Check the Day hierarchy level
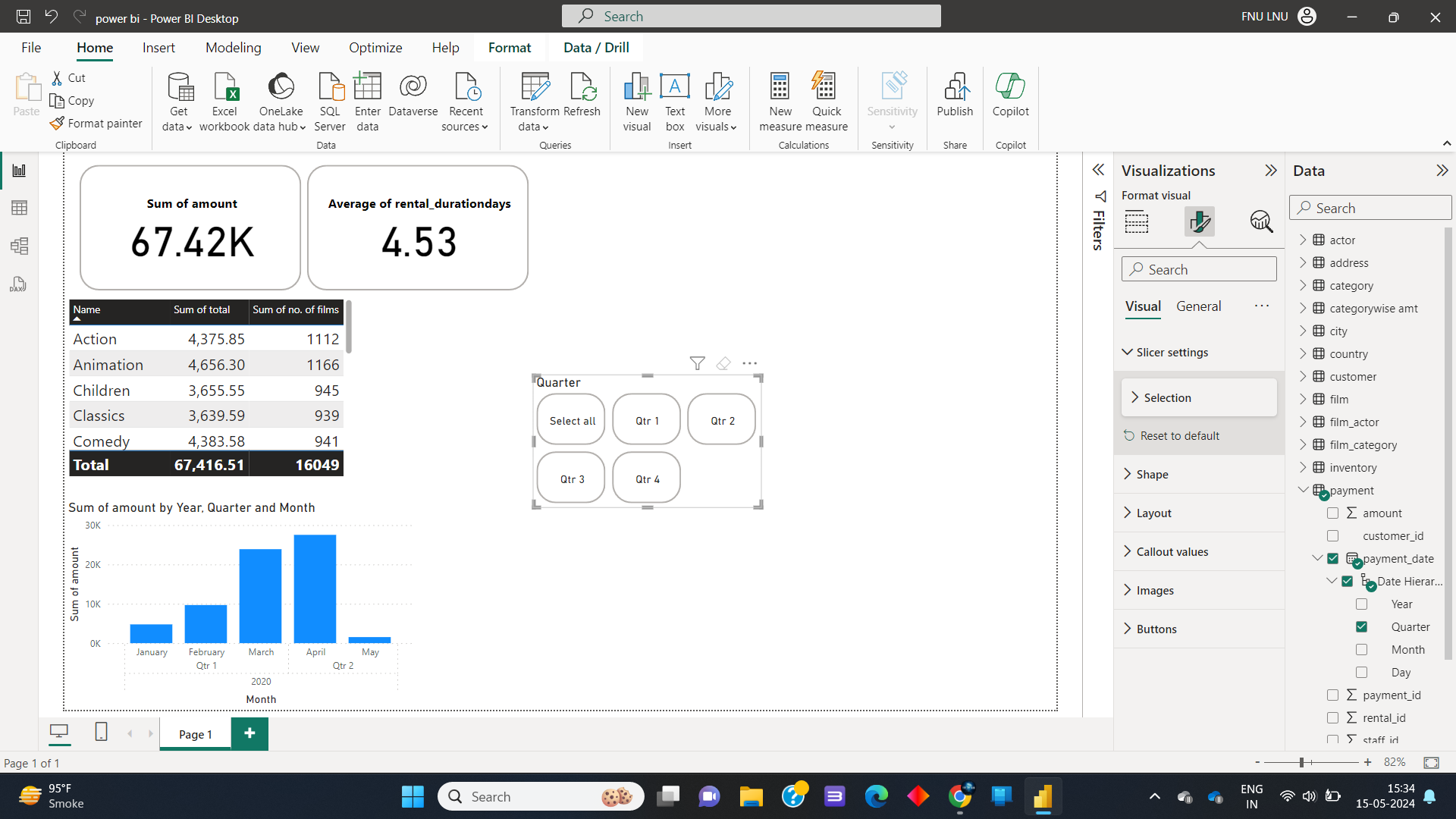The image size is (1456, 819). (x=1361, y=673)
